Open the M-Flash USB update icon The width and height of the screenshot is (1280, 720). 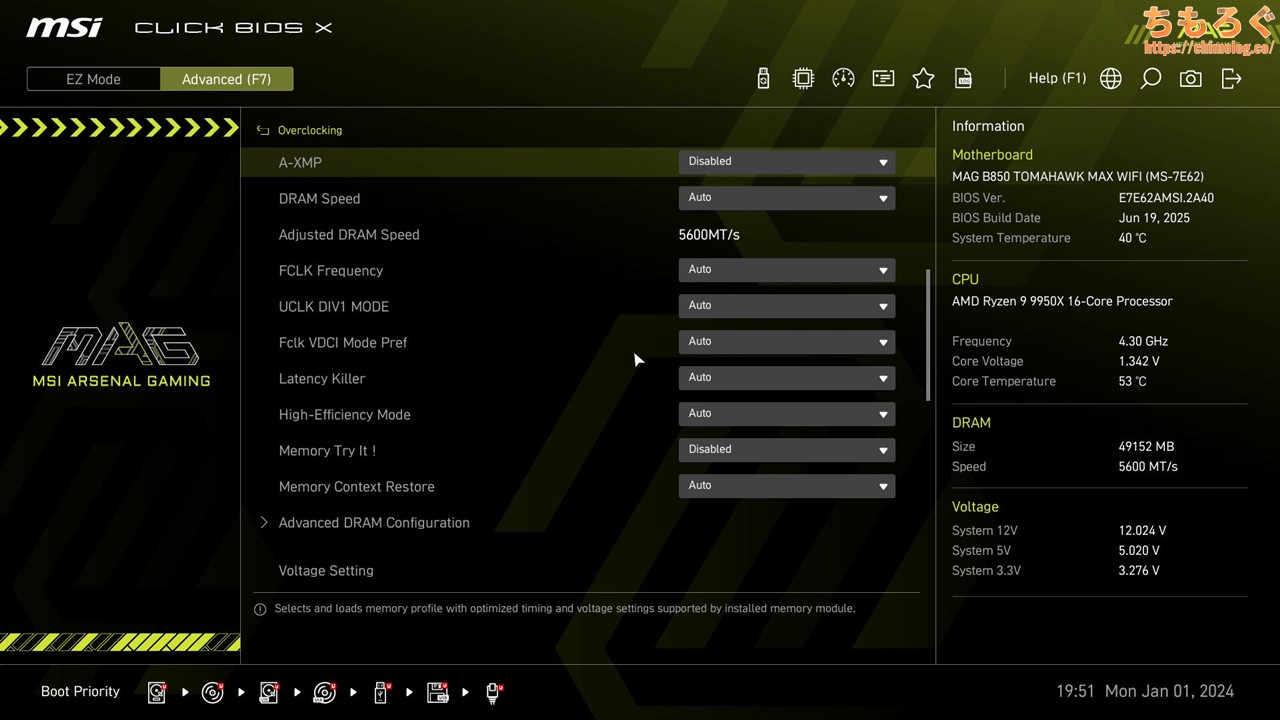763,79
